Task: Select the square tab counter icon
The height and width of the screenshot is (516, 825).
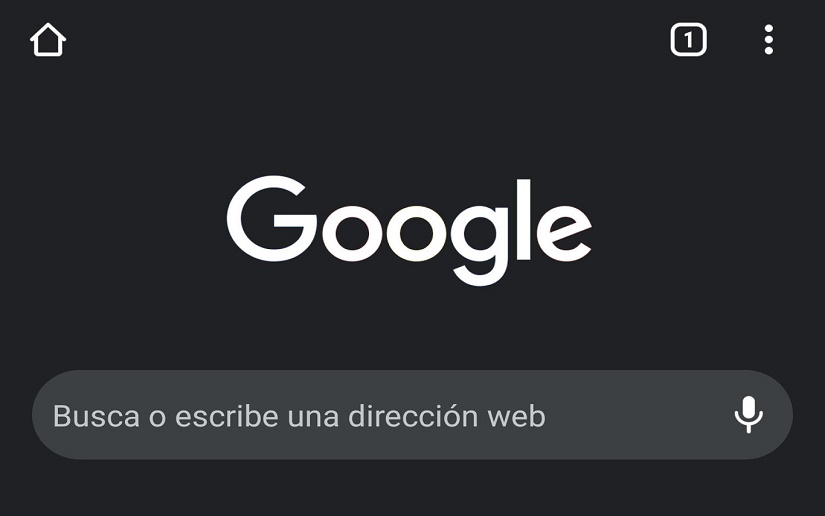Action: (x=688, y=39)
